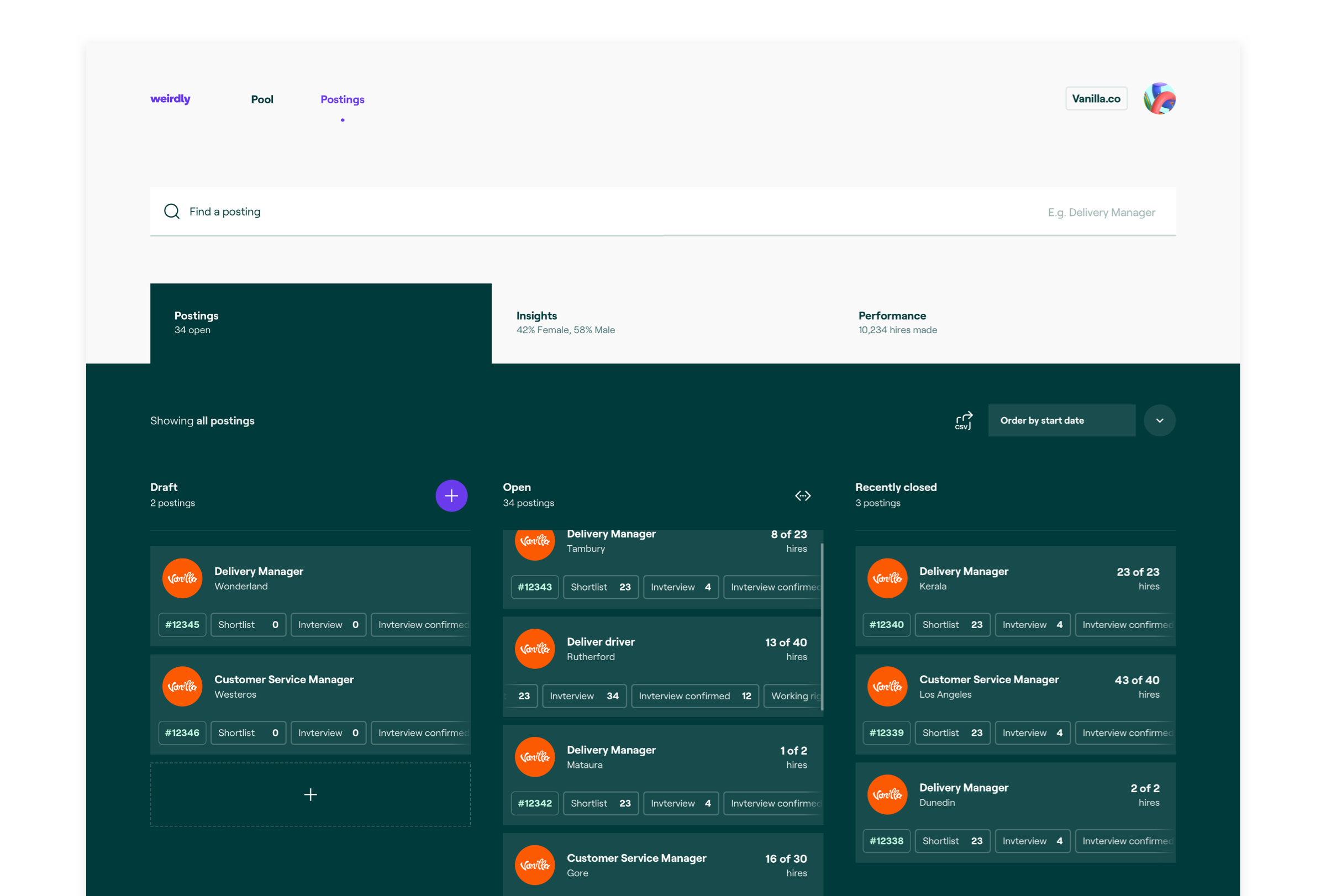
Task: Click the search magnifier icon
Action: click(171, 211)
